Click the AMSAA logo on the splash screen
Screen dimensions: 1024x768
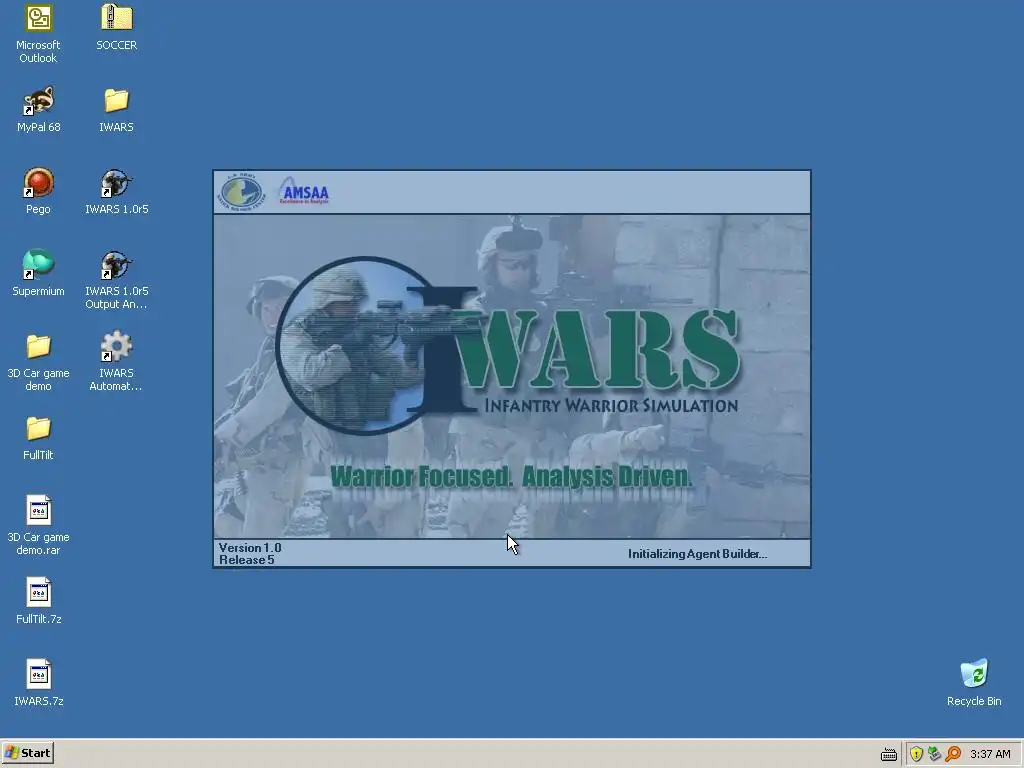304,191
